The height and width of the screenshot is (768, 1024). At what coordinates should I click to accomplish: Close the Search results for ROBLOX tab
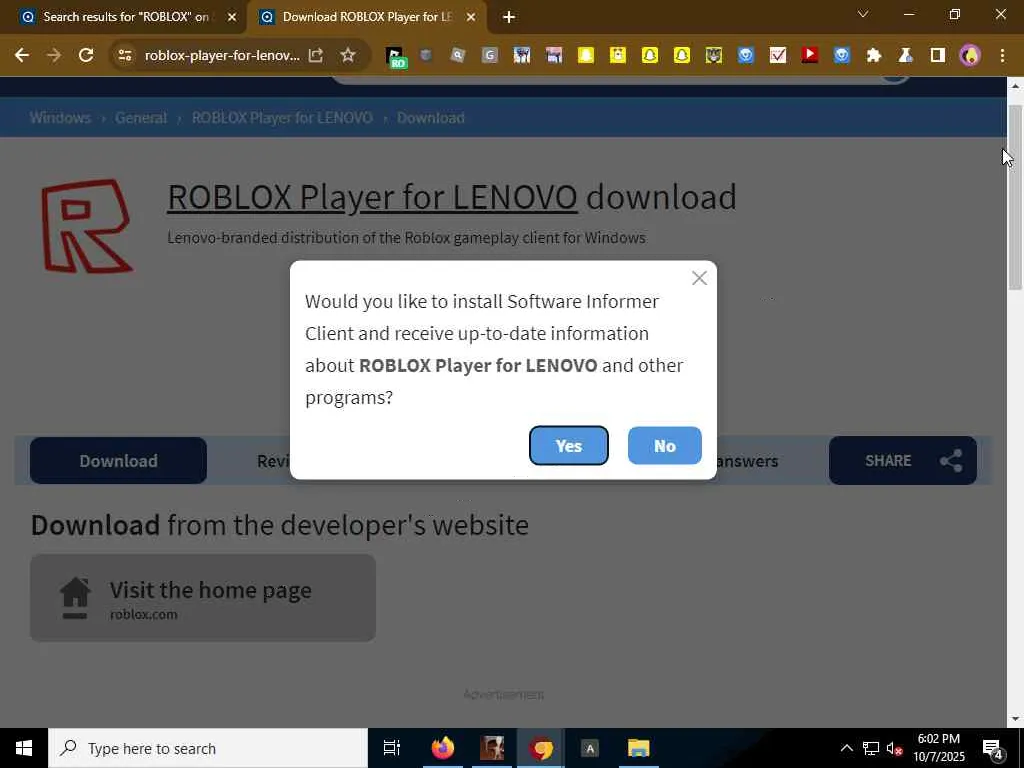point(232,17)
